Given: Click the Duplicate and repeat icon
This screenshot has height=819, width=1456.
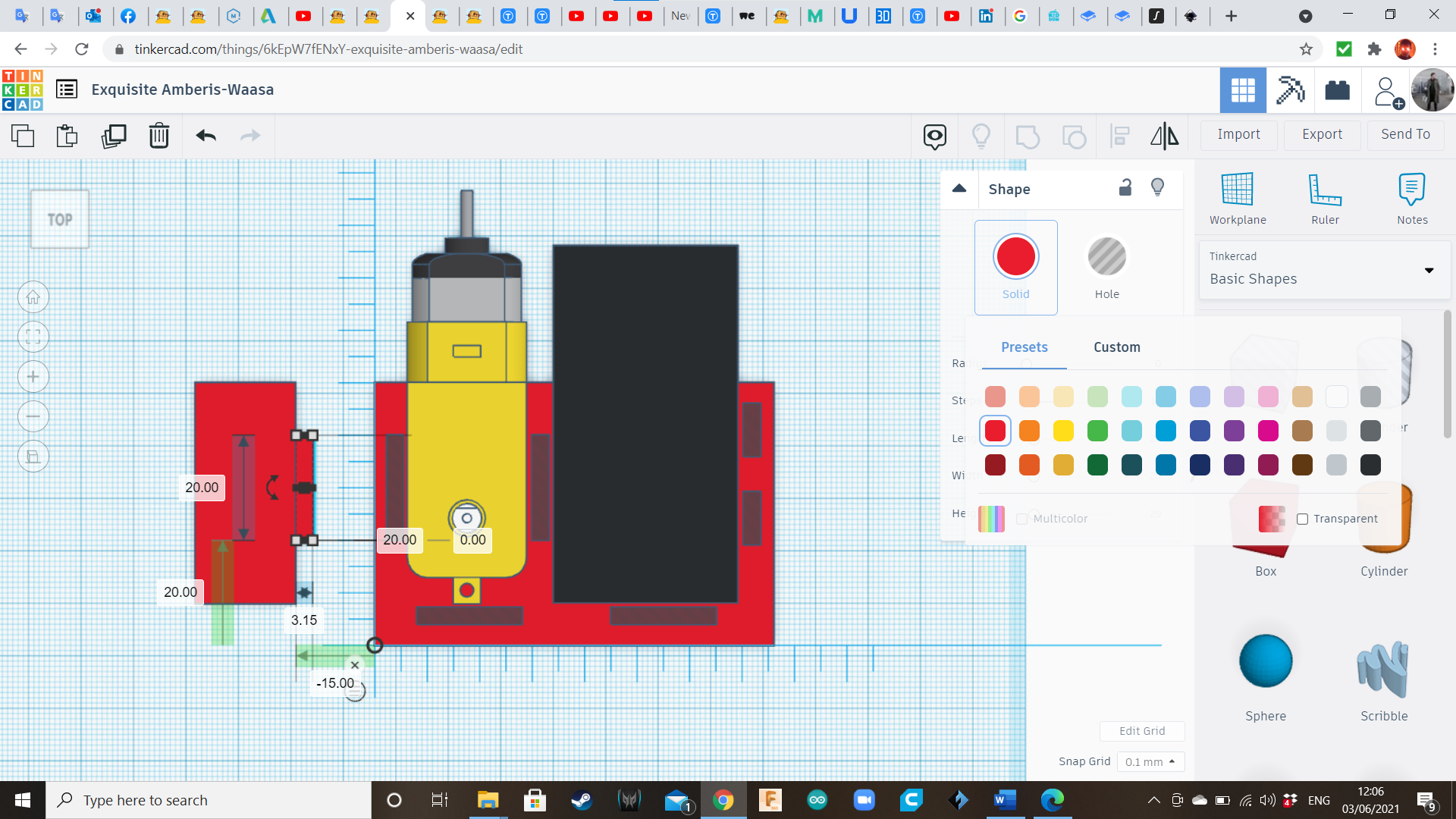Looking at the screenshot, I should [114, 136].
